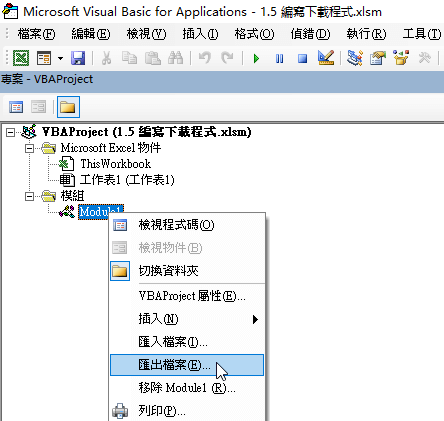This screenshot has width=444, height=421.
Task: Click the Reset stop square icon
Action: 302,59
